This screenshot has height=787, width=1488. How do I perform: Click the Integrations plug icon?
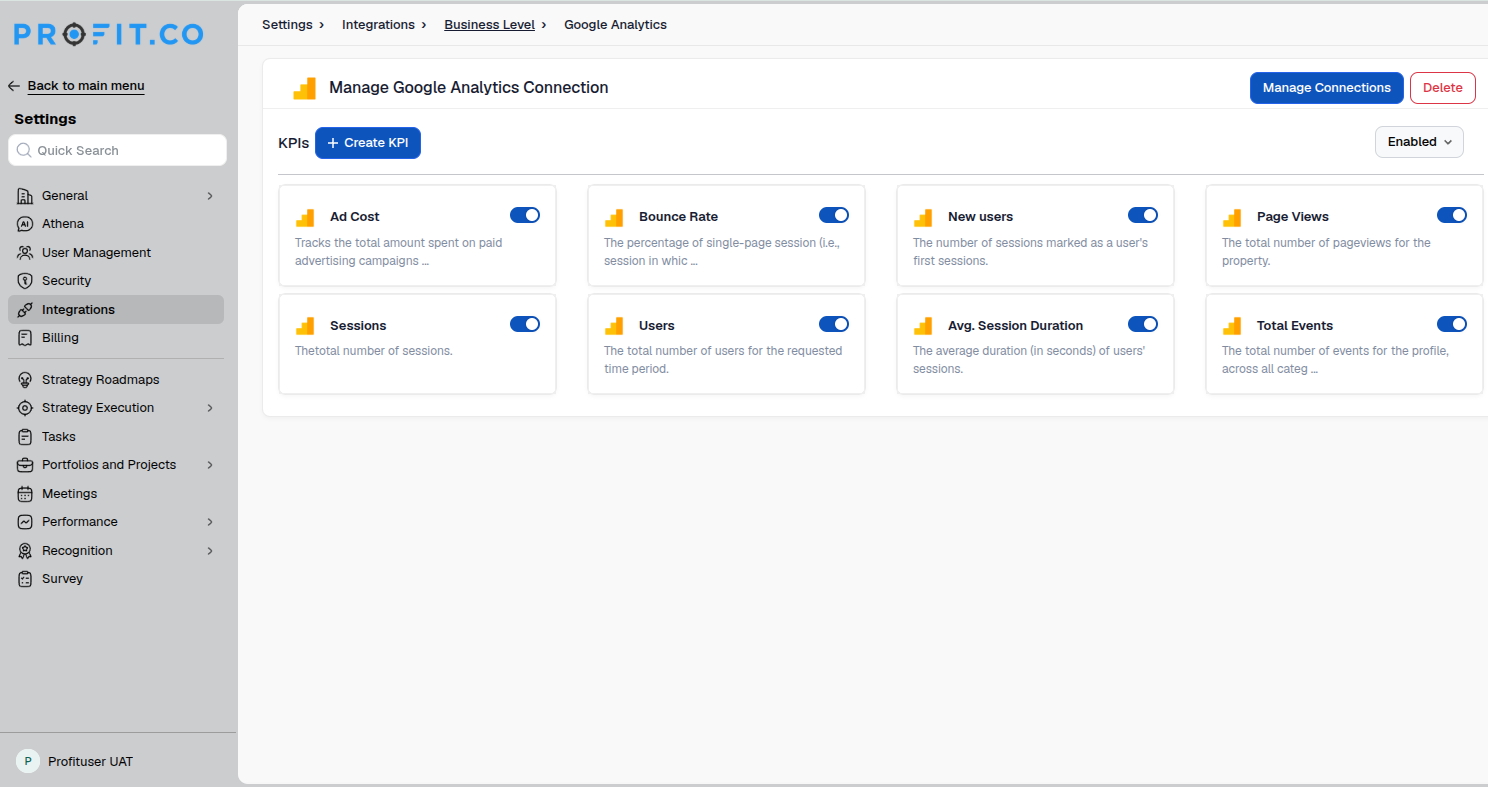(25, 310)
